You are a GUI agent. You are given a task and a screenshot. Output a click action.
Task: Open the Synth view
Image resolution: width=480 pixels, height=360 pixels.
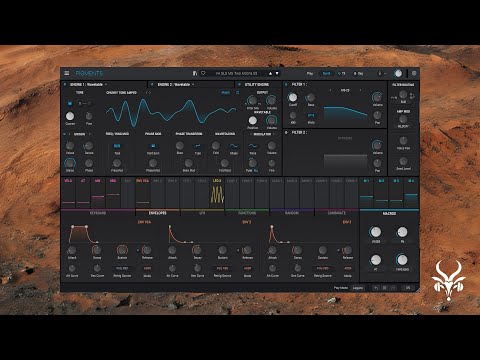(326, 73)
